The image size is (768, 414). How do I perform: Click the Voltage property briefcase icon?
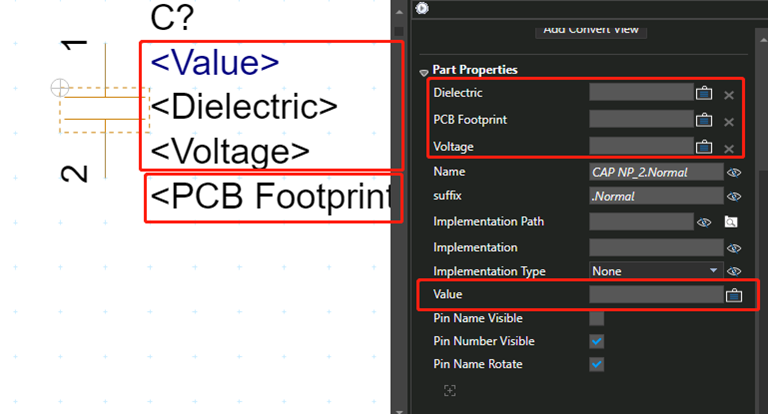point(704,147)
